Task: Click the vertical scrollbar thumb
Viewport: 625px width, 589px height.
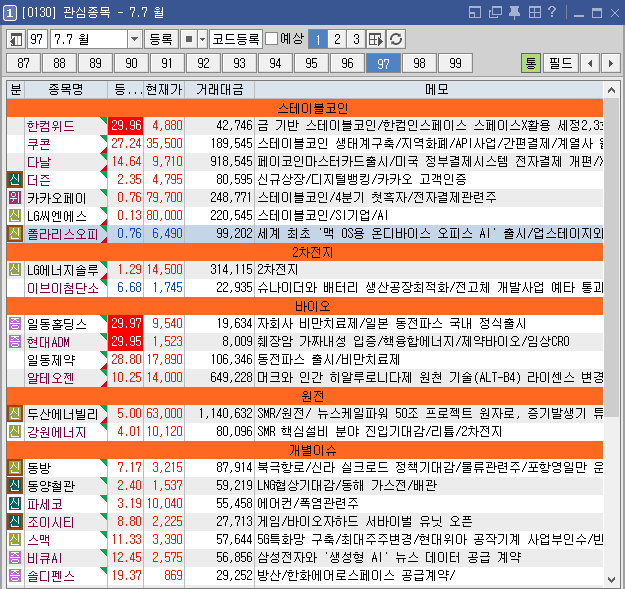Action: pyautogui.click(x=611, y=257)
